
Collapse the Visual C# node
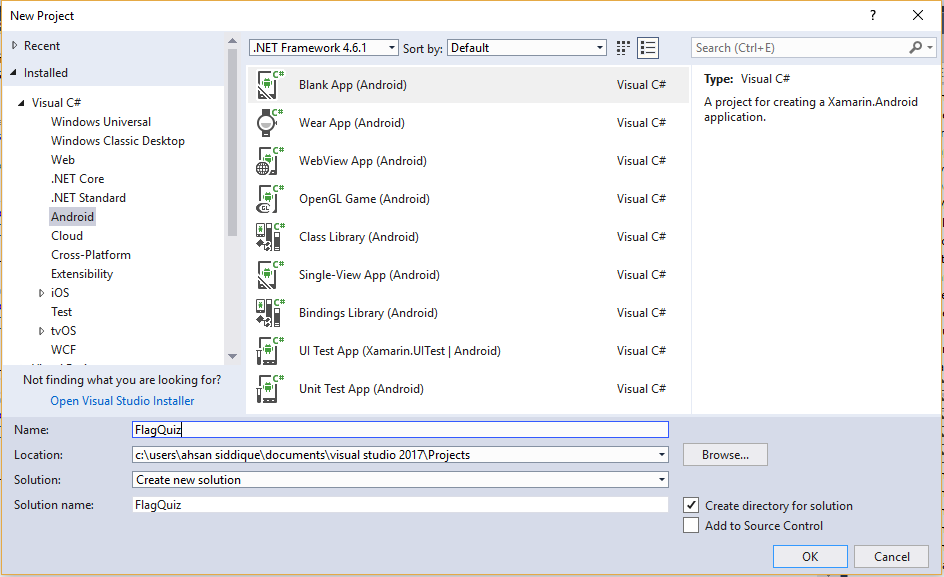pos(21,103)
